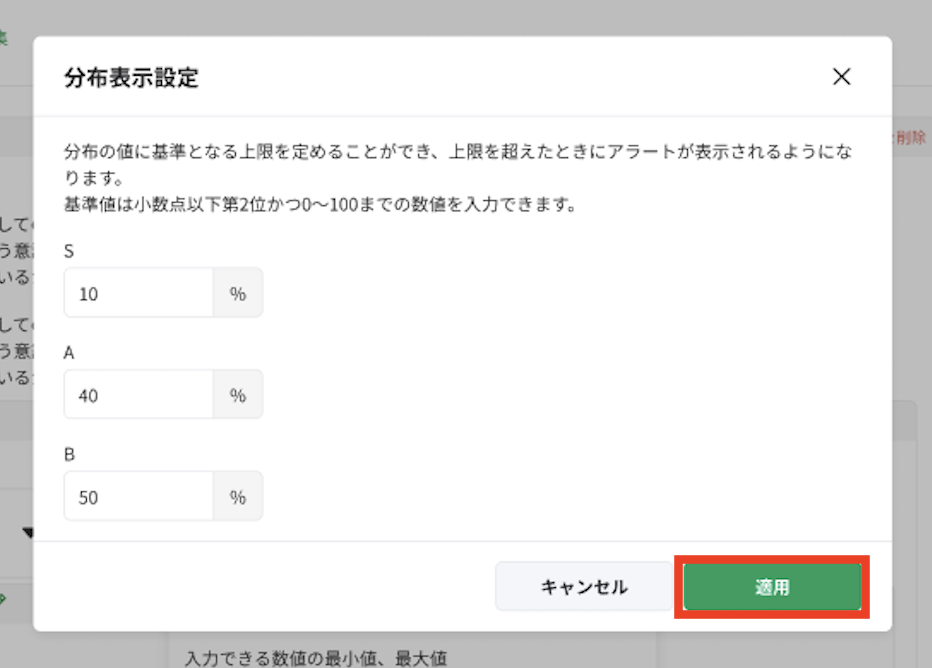Select the A threshold input showing 40
Image resolution: width=932 pixels, height=668 pixels.
[137, 394]
